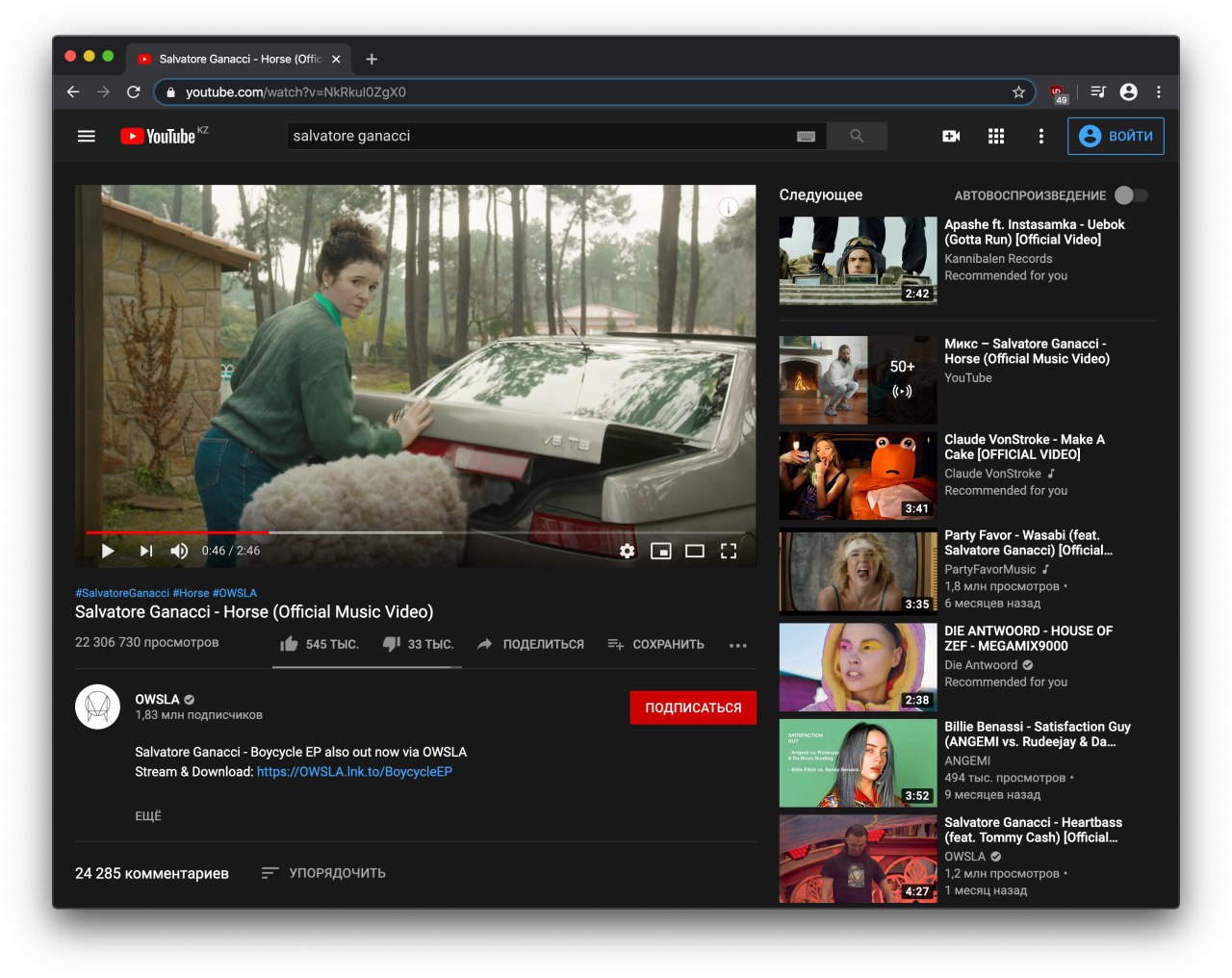
Task: Open YouTube header settings three-dot menu
Action: [1040, 136]
